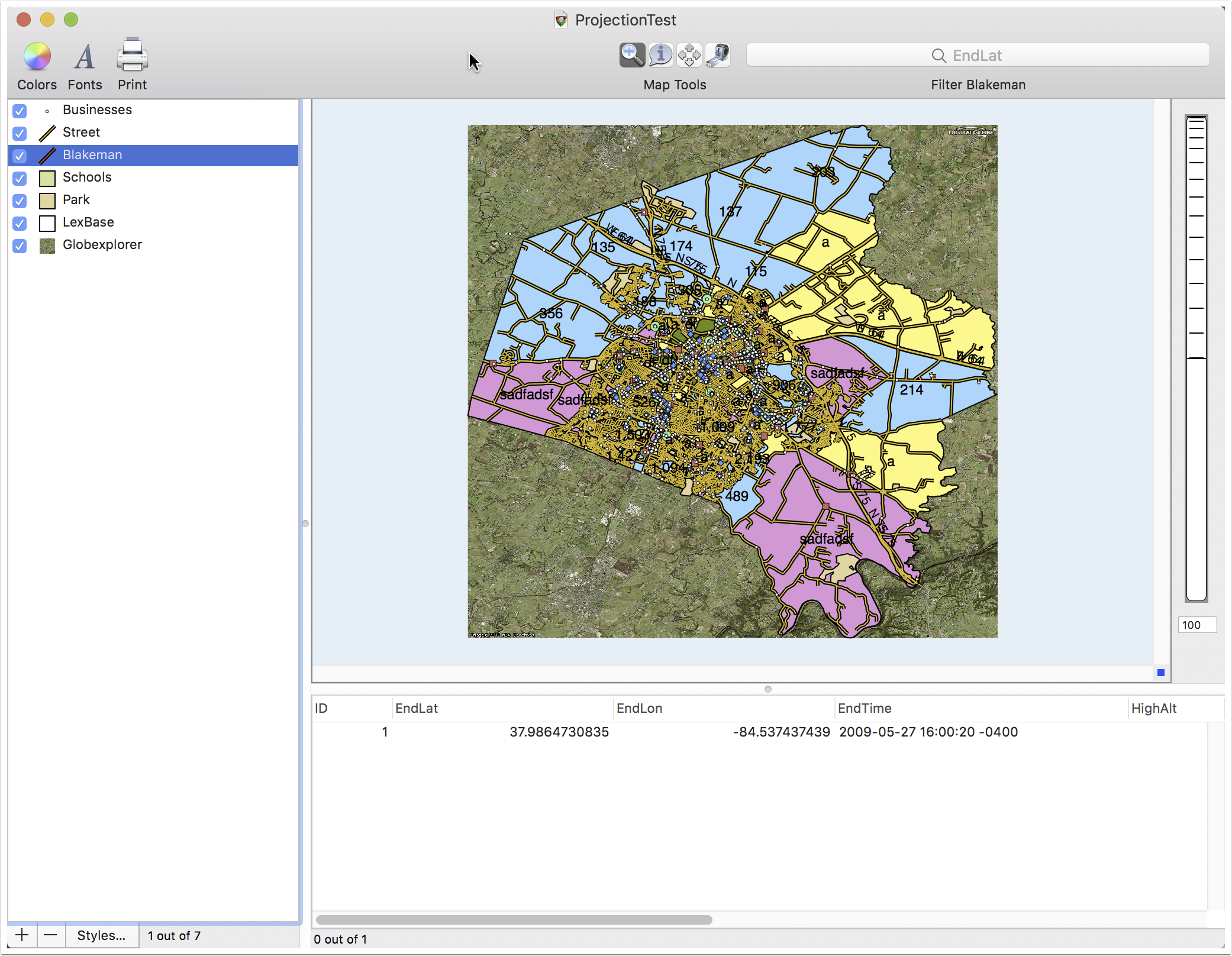Click the zoom value field showing 100

(1196, 625)
